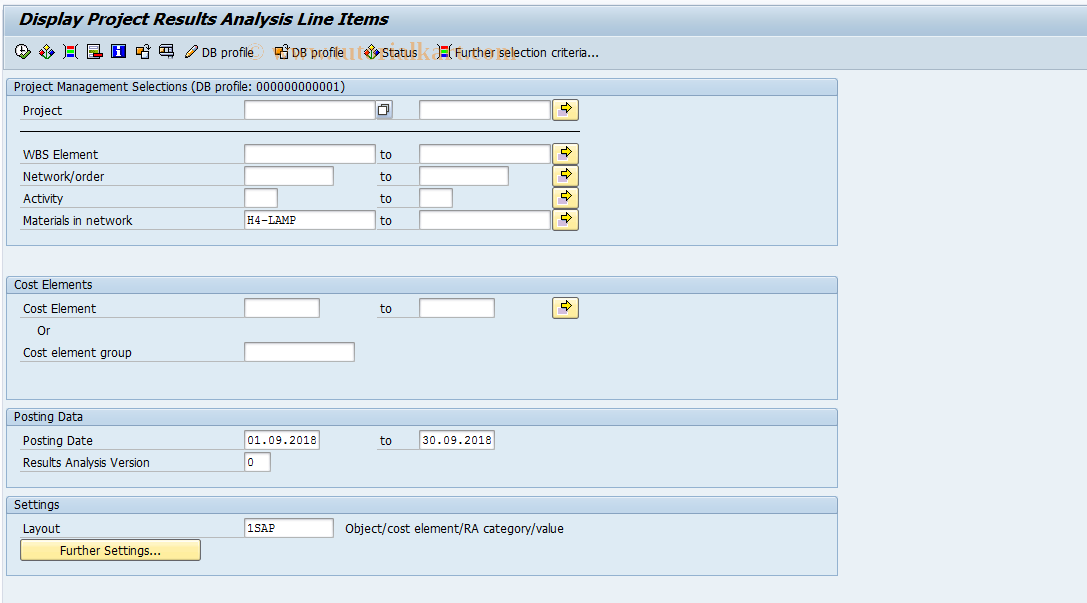Click the Cost Element multiple selection arrow

pos(566,308)
